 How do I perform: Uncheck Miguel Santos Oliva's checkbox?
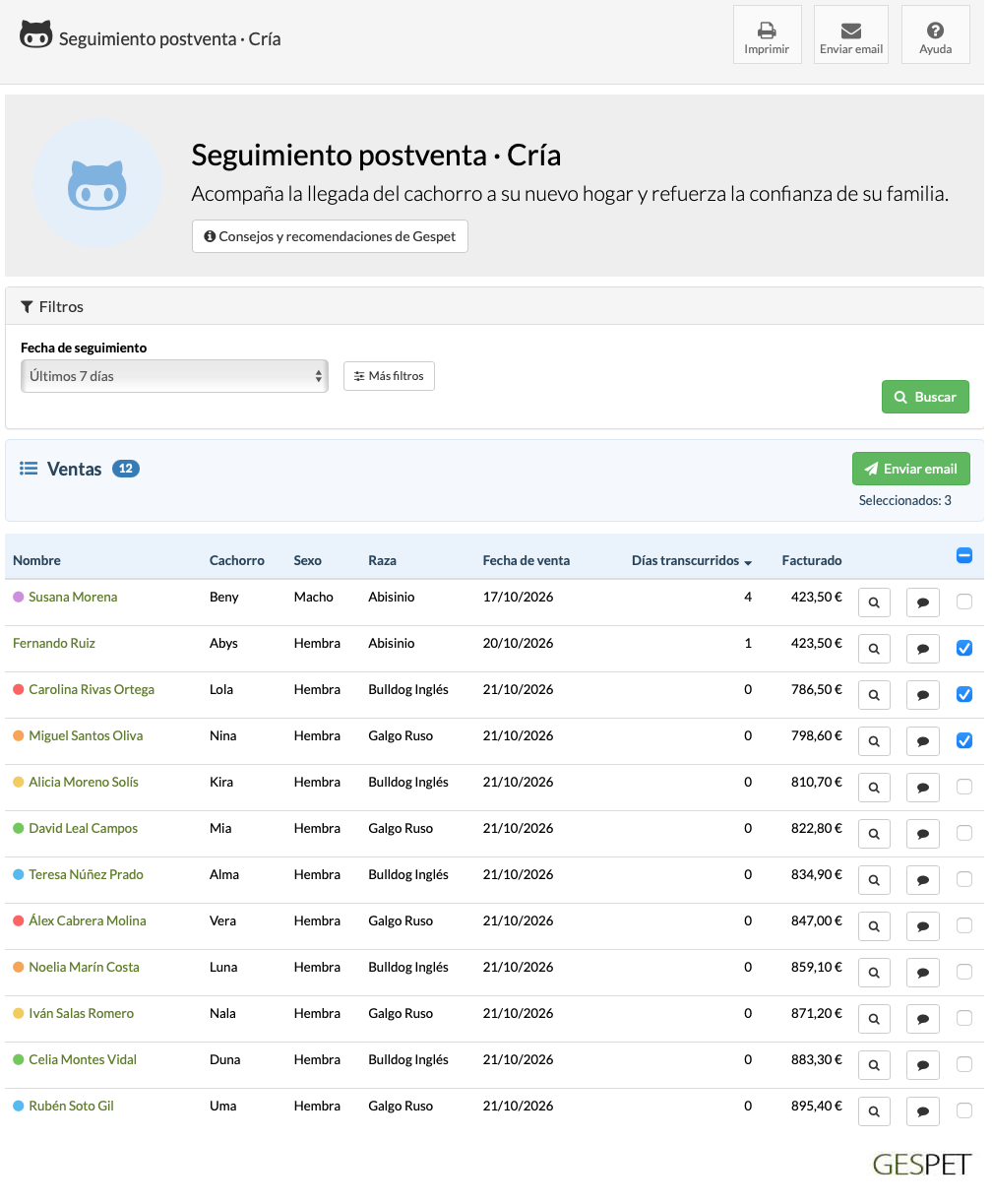(964, 740)
